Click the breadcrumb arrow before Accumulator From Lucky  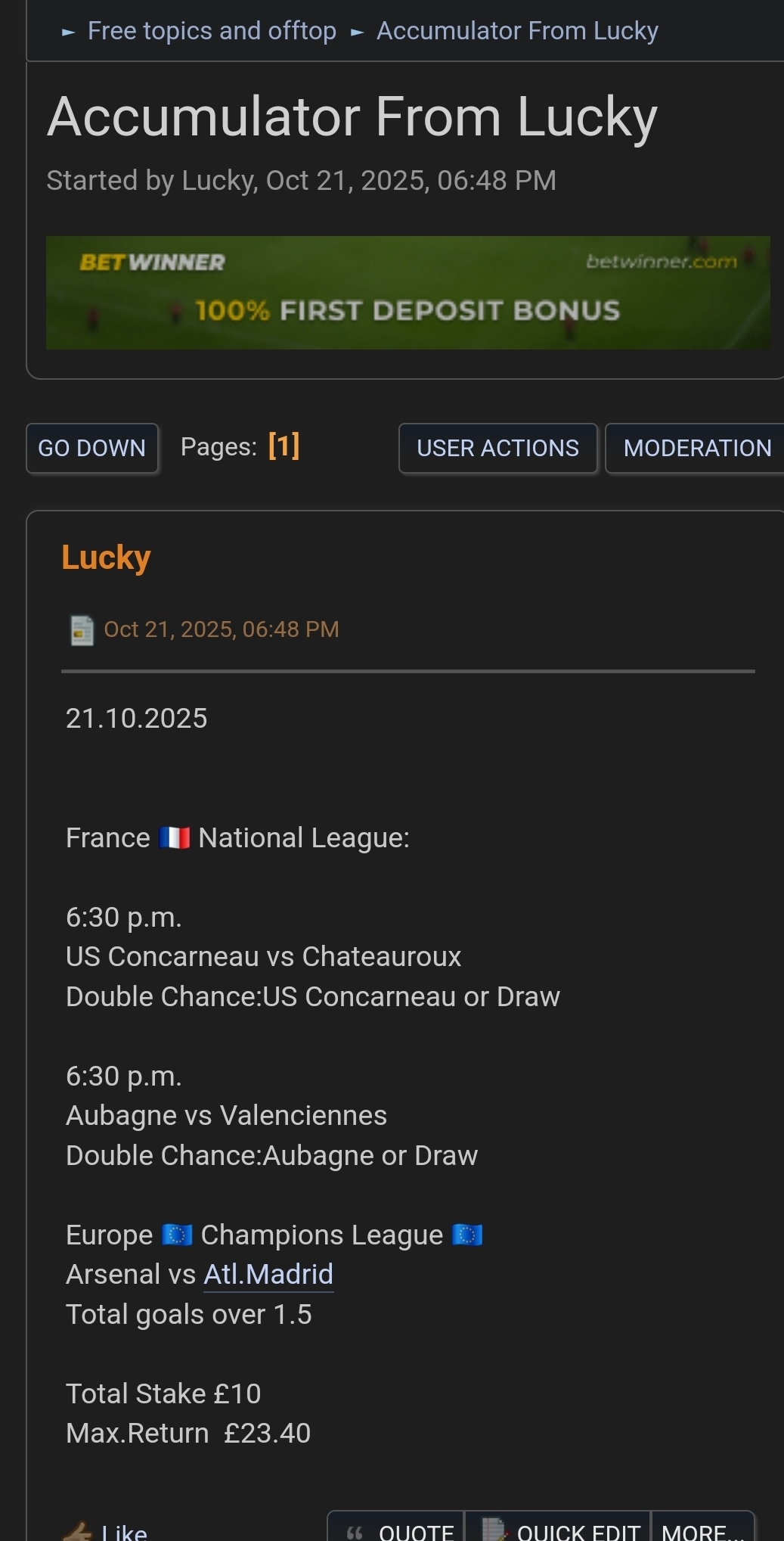(x=358, y=33)
